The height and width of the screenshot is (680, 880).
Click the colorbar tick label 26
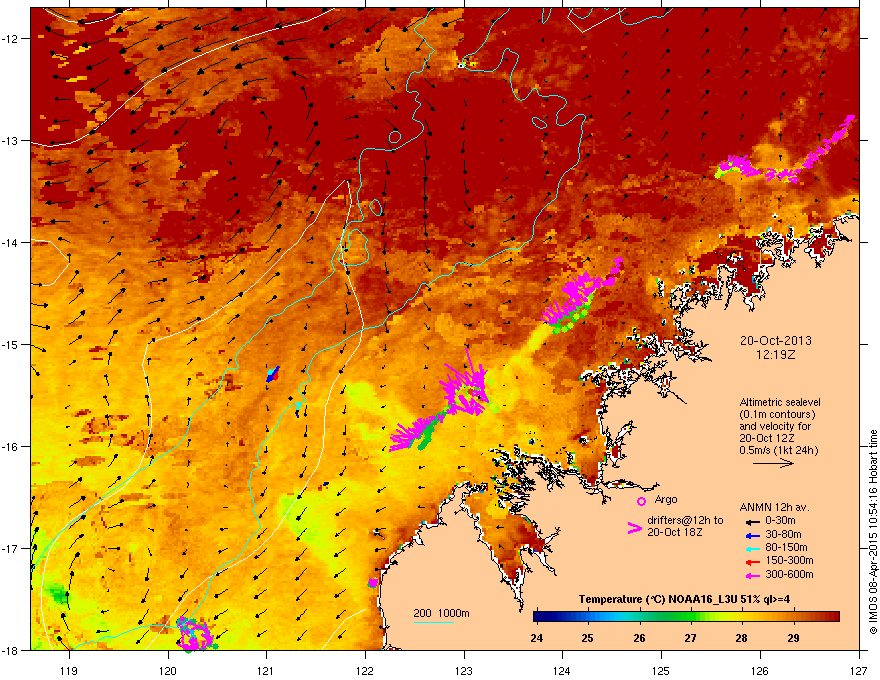[x=639, y=638]
